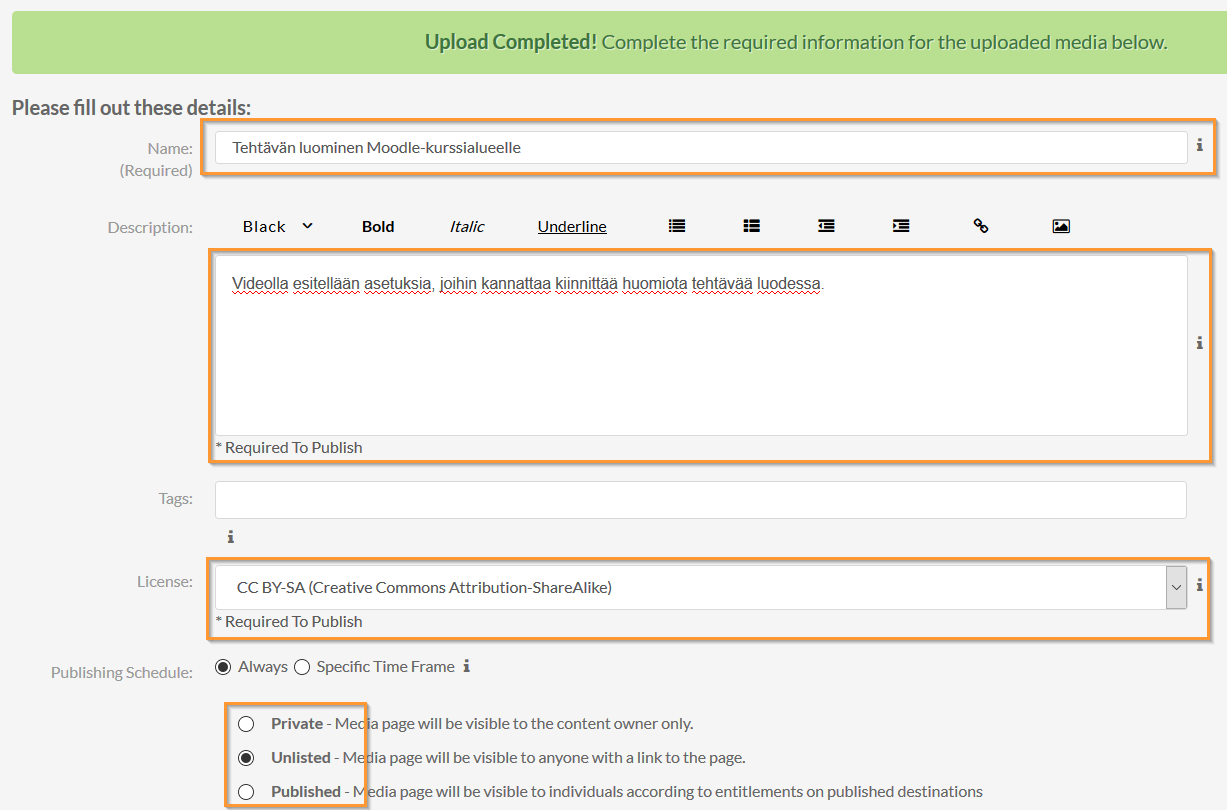Screen dimensions: 1227x810
Task: Select the Published visibility option
Action: 246,792
